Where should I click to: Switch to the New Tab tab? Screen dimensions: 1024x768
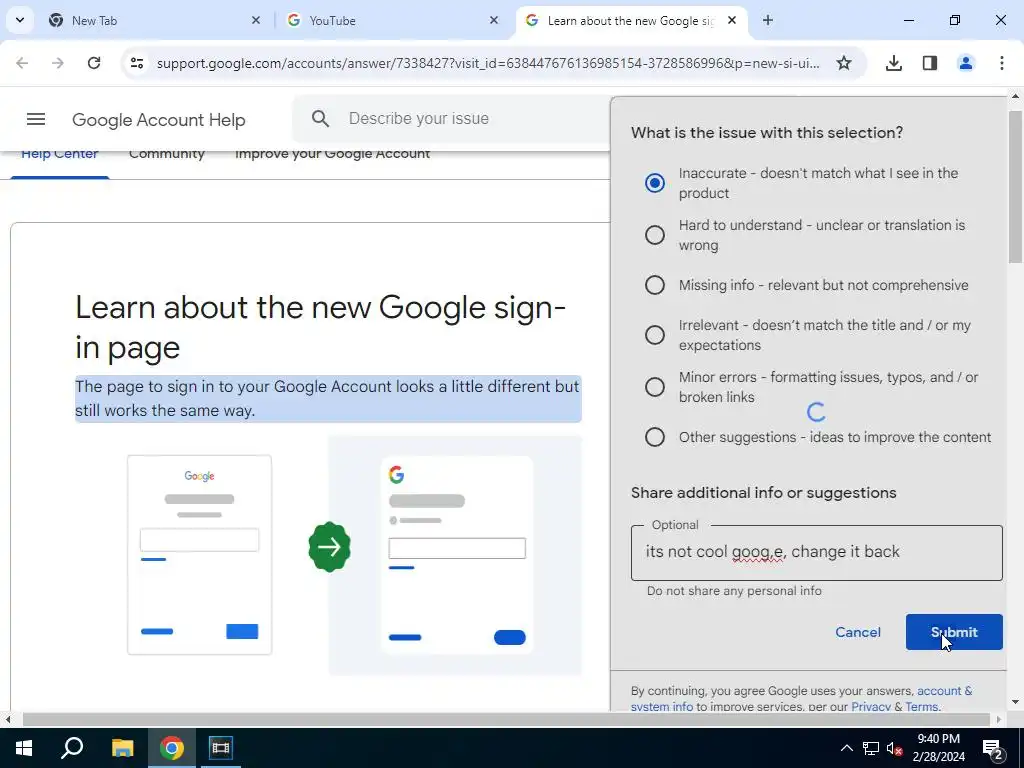[x=155, y=20]
